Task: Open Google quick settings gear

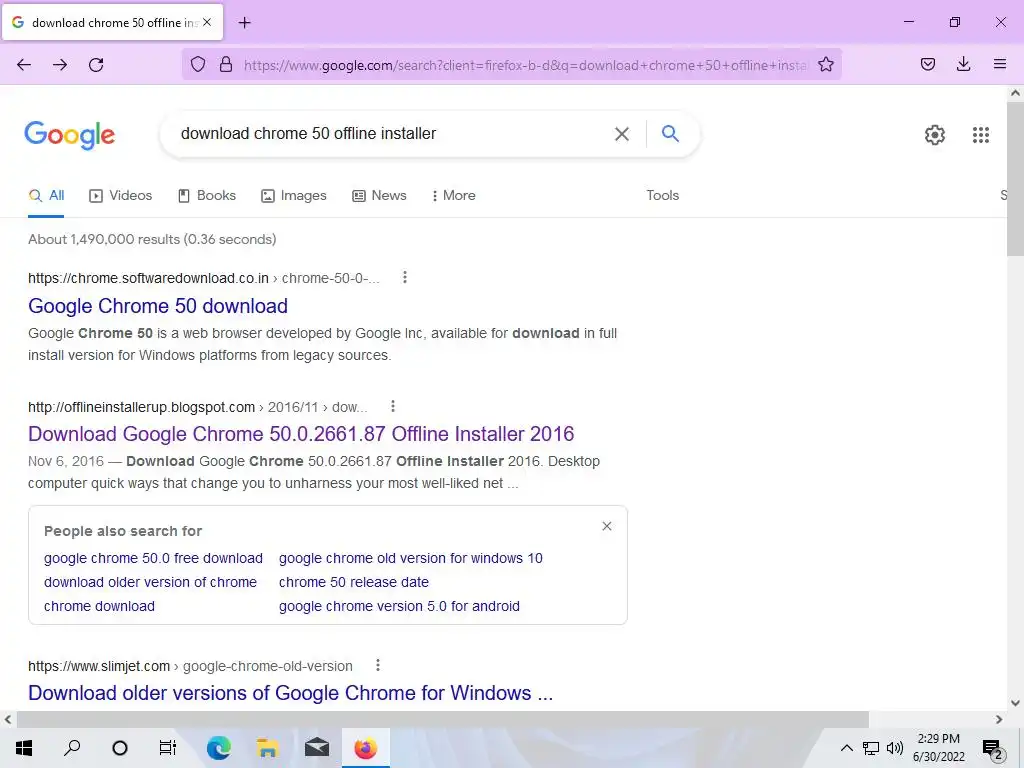Action: 935,135
